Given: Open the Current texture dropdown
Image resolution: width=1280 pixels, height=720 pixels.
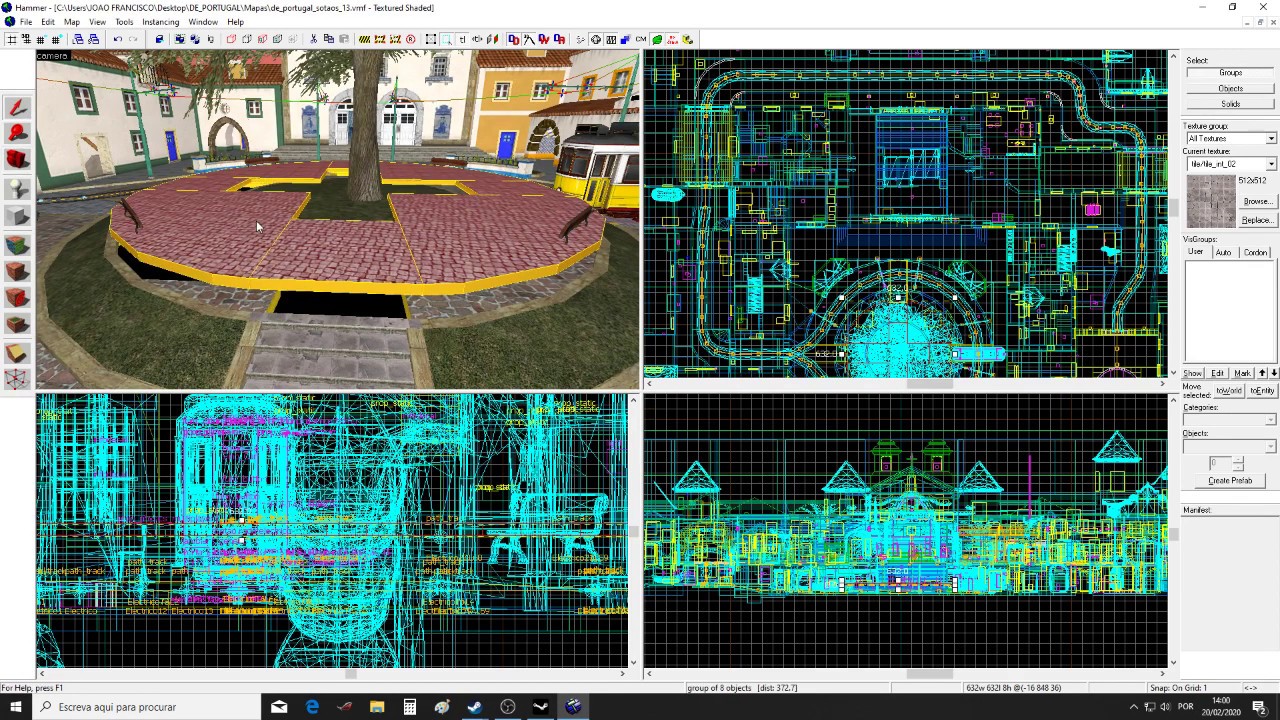Looking at the screenshot, I should tap(1271, 164).
